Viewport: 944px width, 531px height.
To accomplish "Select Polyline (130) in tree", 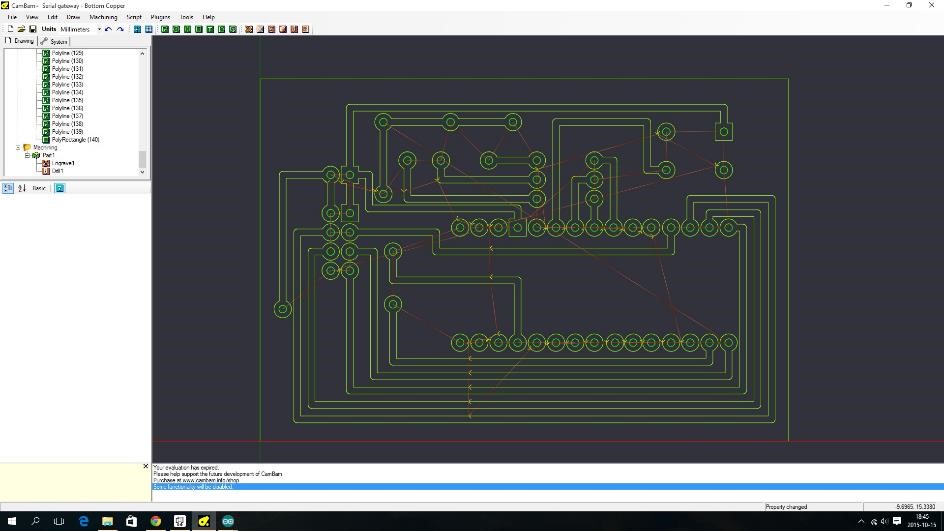I will tap(67, 61).
